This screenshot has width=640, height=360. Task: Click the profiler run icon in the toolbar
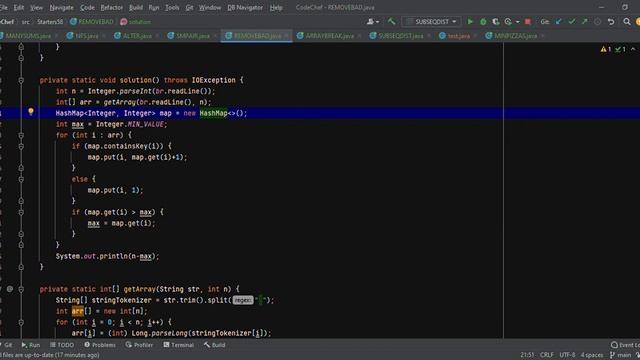[508, 22]
